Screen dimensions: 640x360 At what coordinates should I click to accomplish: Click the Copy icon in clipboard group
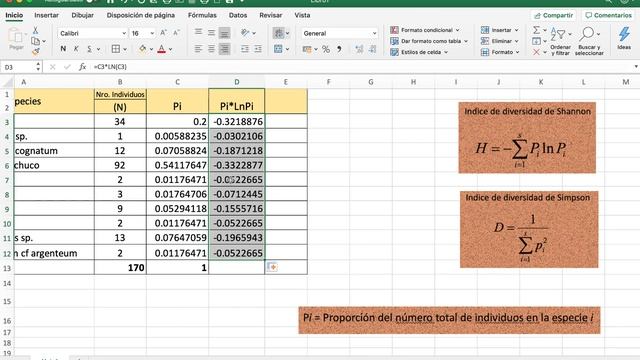click(x=36, y=41)
